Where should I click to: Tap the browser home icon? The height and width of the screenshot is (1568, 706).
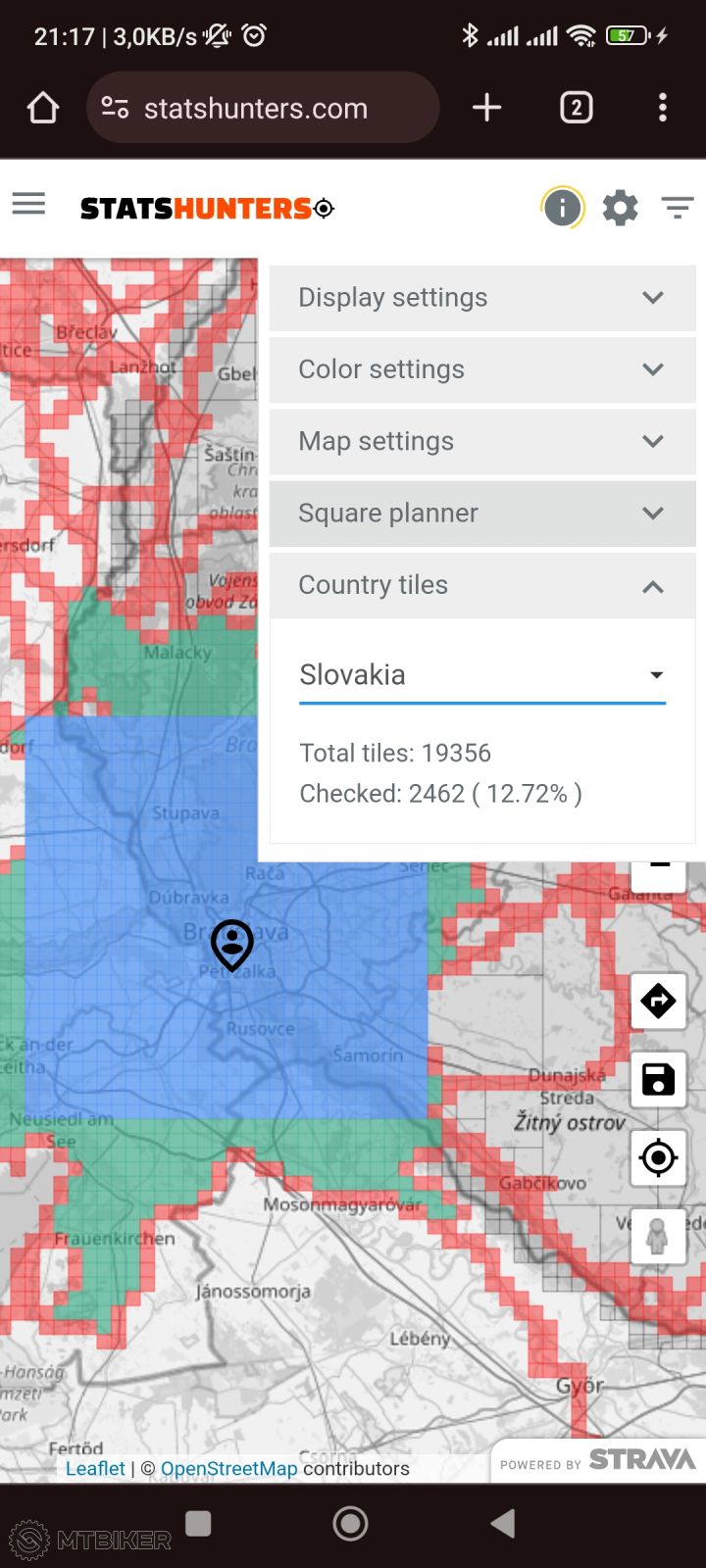click(43, 108)
